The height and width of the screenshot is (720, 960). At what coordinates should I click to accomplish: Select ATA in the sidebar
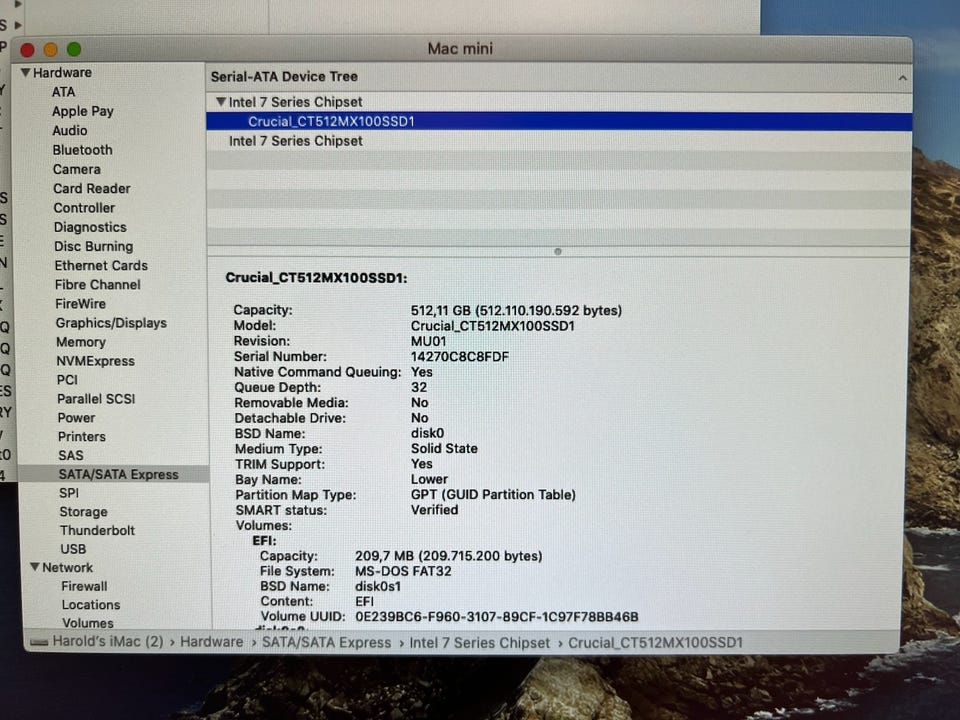(64, 92)
